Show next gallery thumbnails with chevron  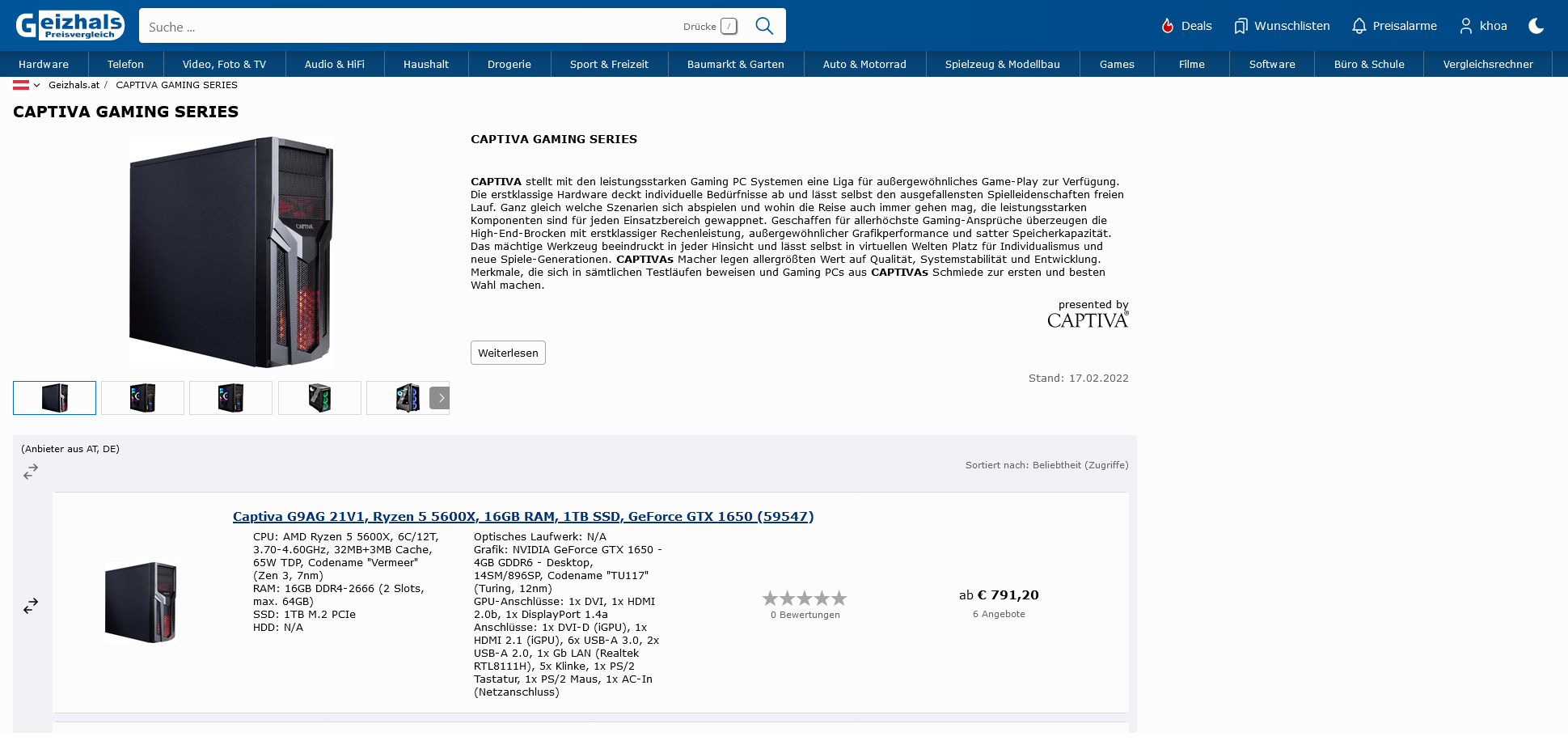tap(440, 398)
